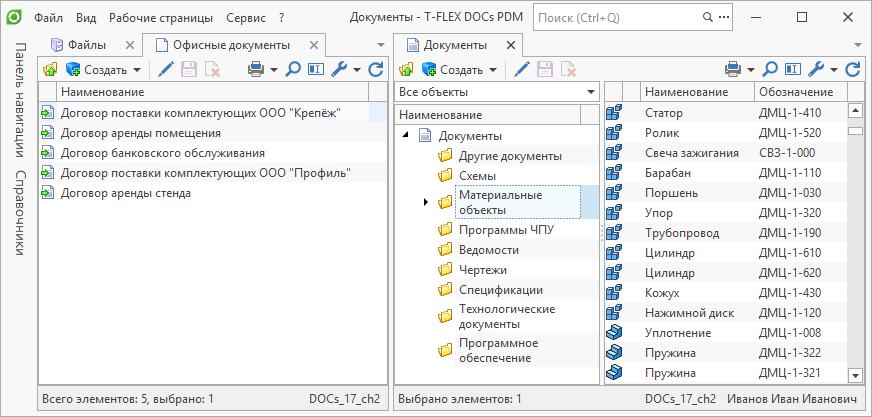Viewport: 872px width, 417px height.
Task: Close the Офисные документы tab
Action: click(x=314, y=45)
